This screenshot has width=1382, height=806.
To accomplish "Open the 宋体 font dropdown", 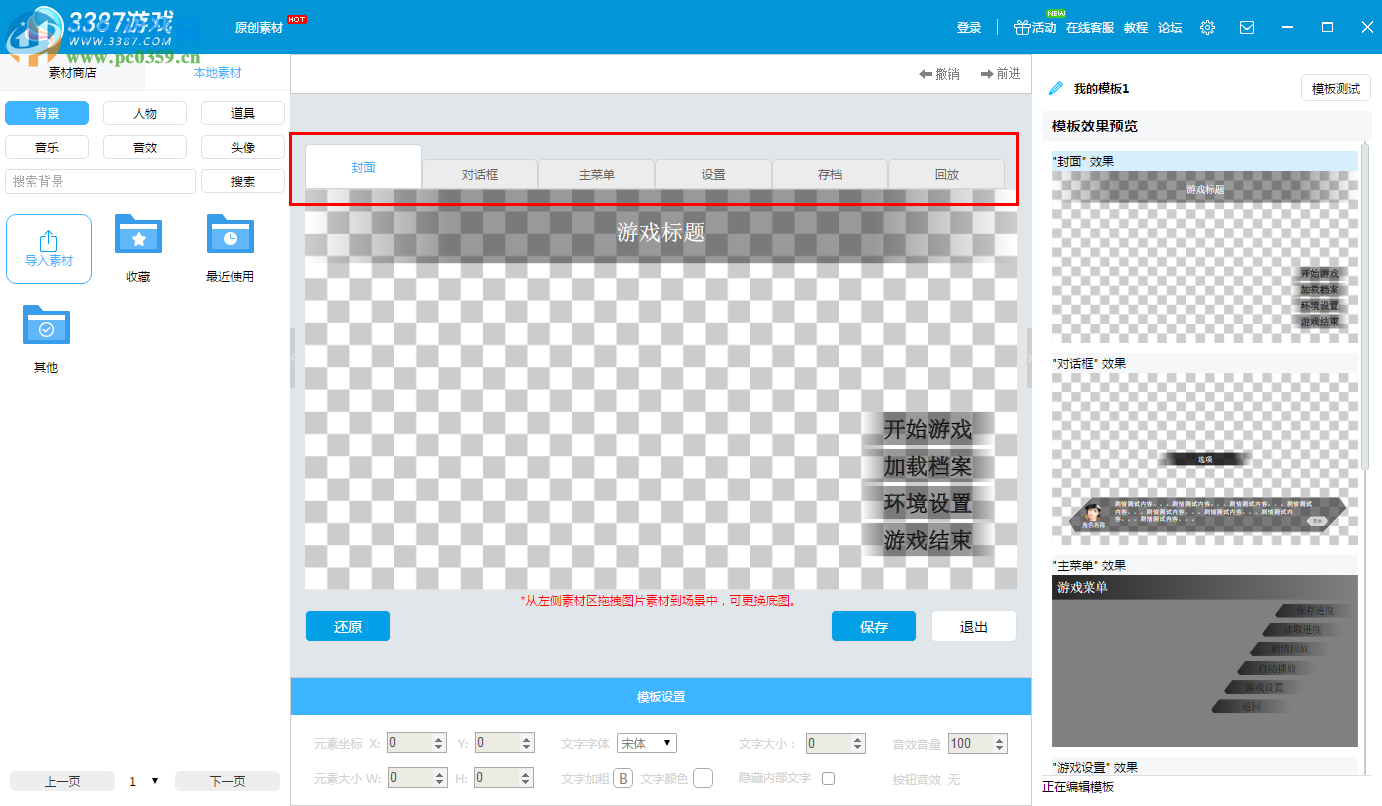I will tap(647, 743).
